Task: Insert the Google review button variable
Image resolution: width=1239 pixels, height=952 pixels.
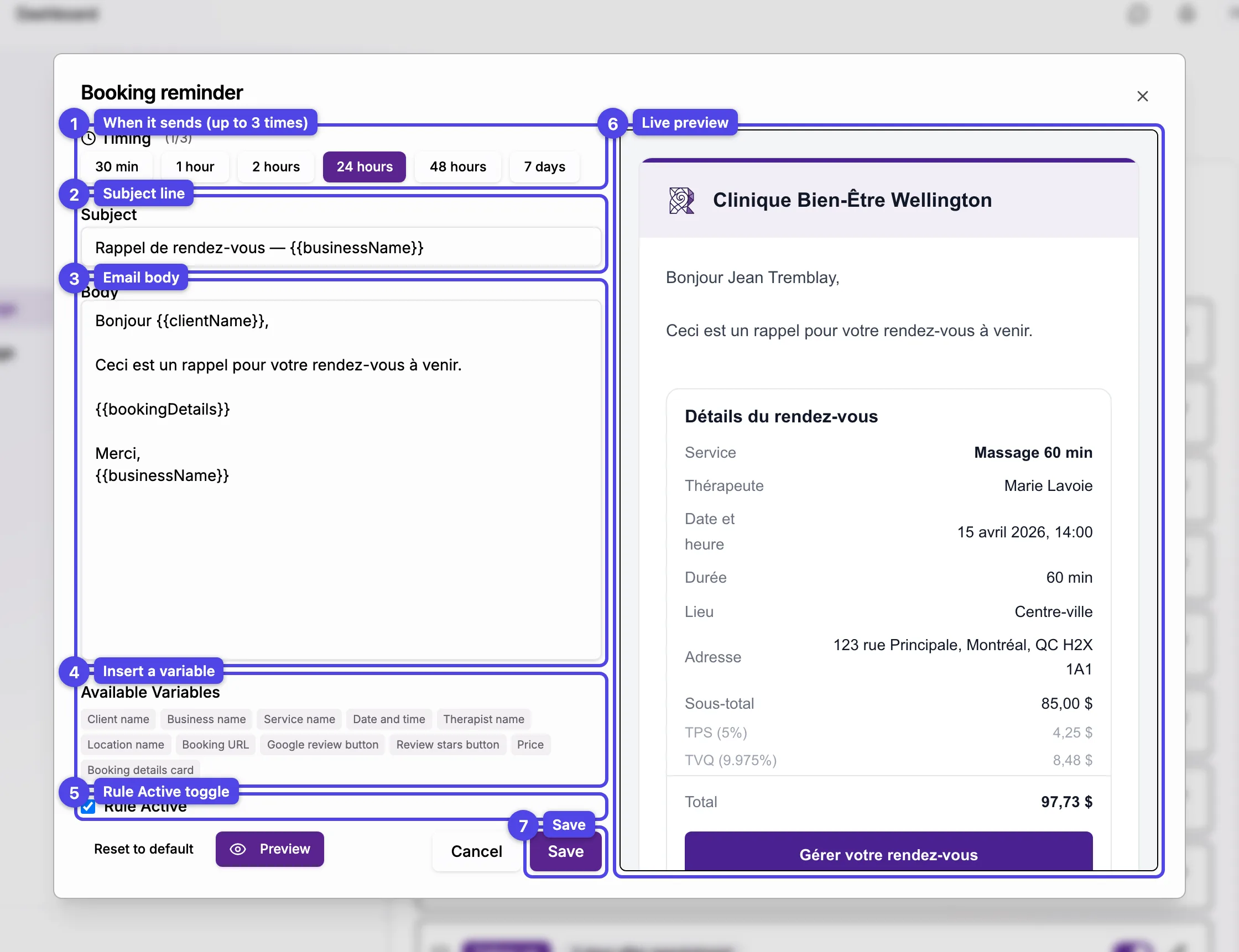Action: coord(322,745)
